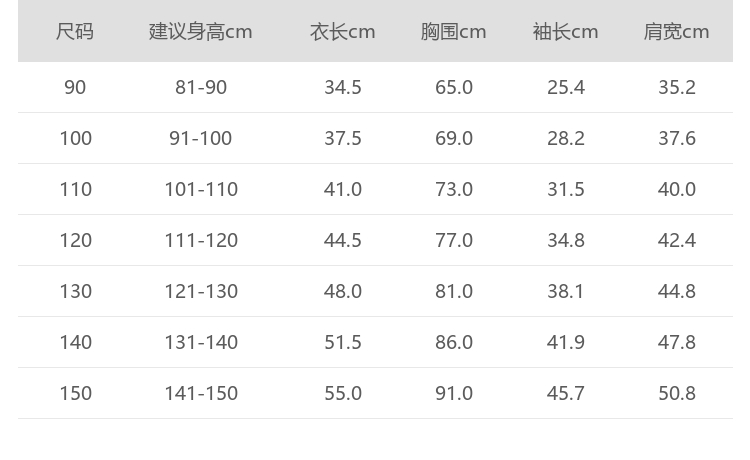Click the 35.2 shoulder width value
The image size is (750, 460).
(x=677, y=87)
